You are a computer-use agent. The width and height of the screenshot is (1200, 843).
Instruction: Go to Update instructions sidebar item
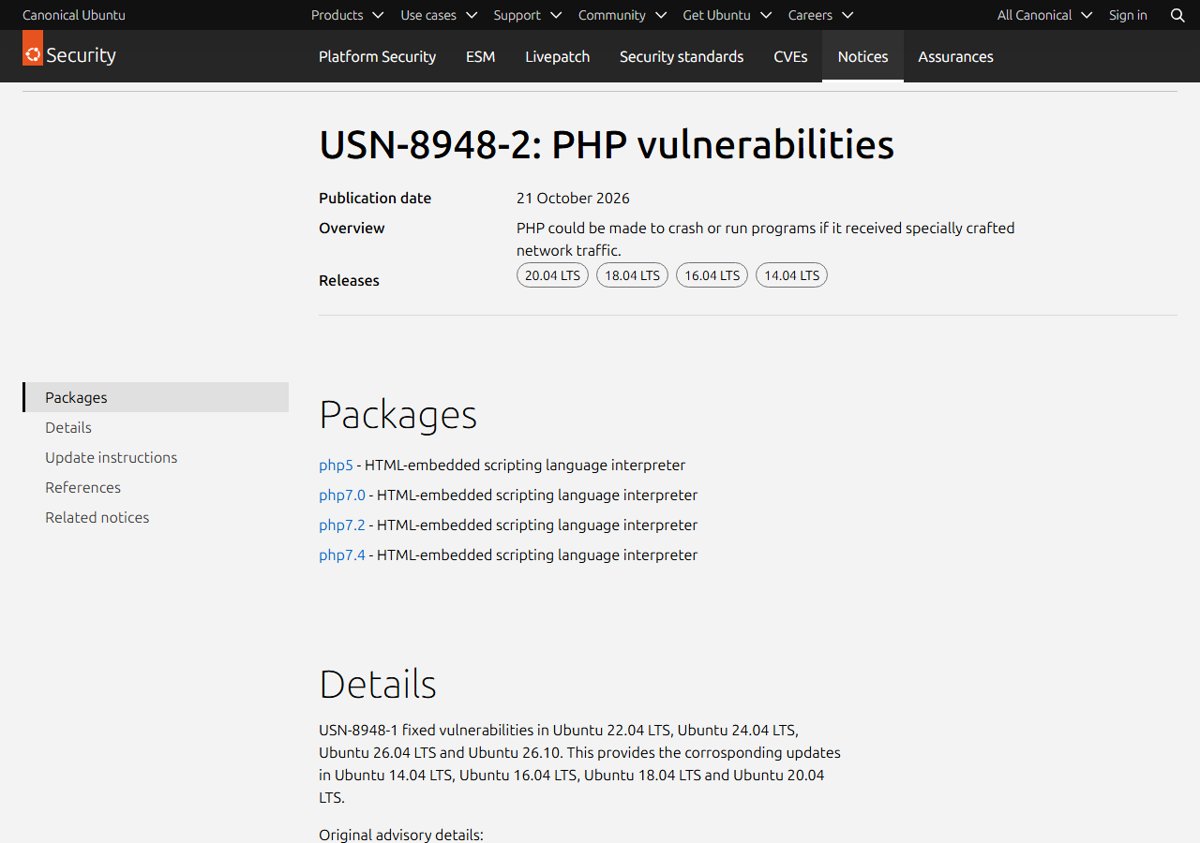[111, 457]
